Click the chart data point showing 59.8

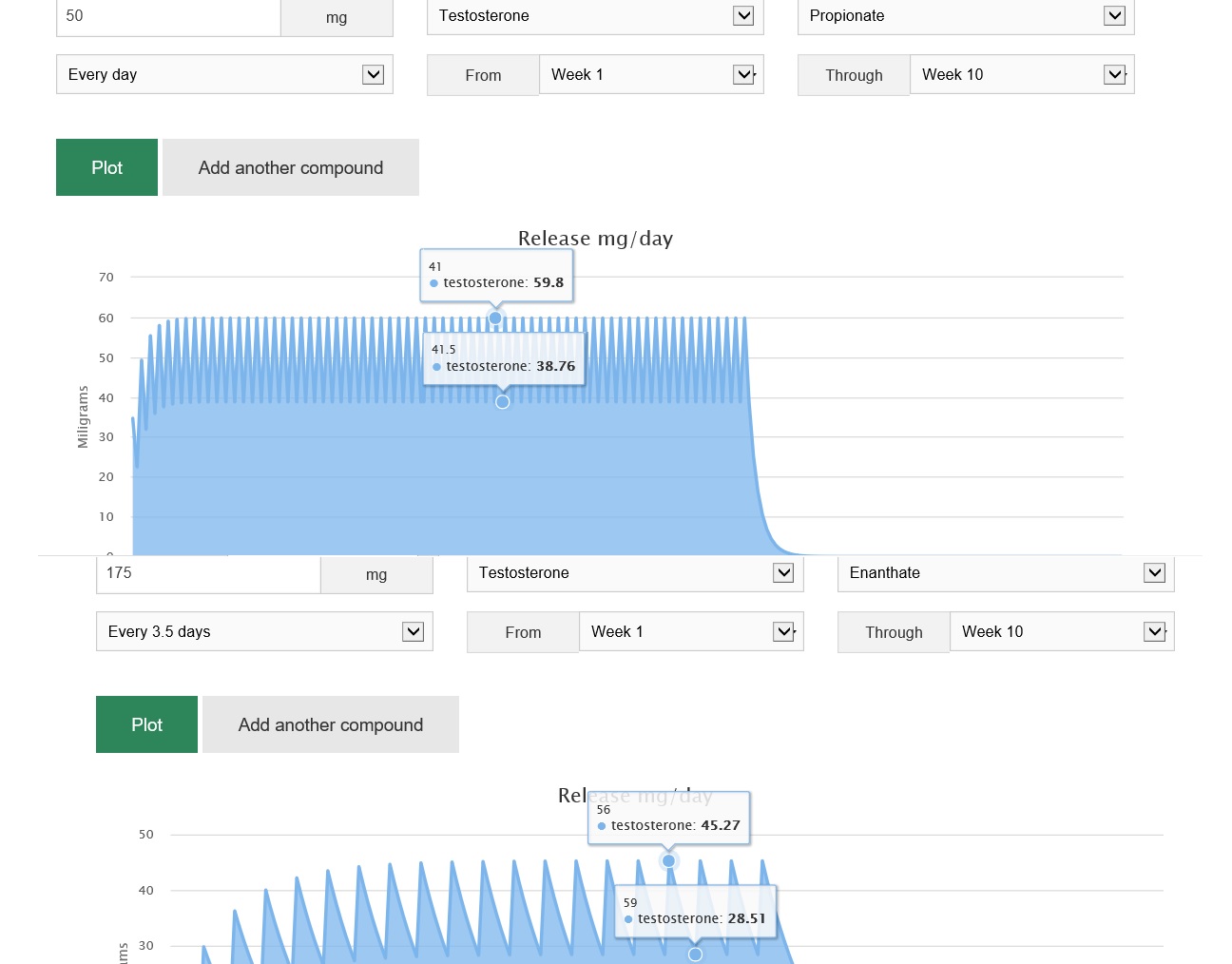(495, 318)
